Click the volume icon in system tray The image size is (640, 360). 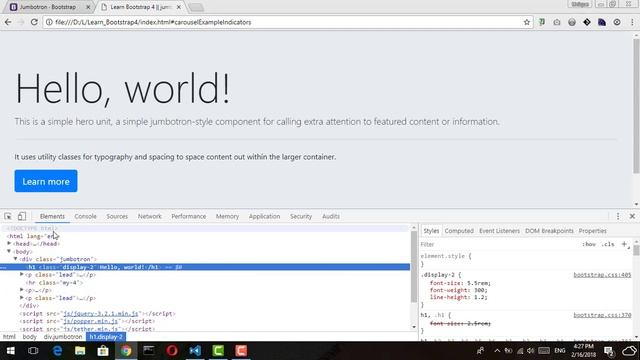click(530, 351)
